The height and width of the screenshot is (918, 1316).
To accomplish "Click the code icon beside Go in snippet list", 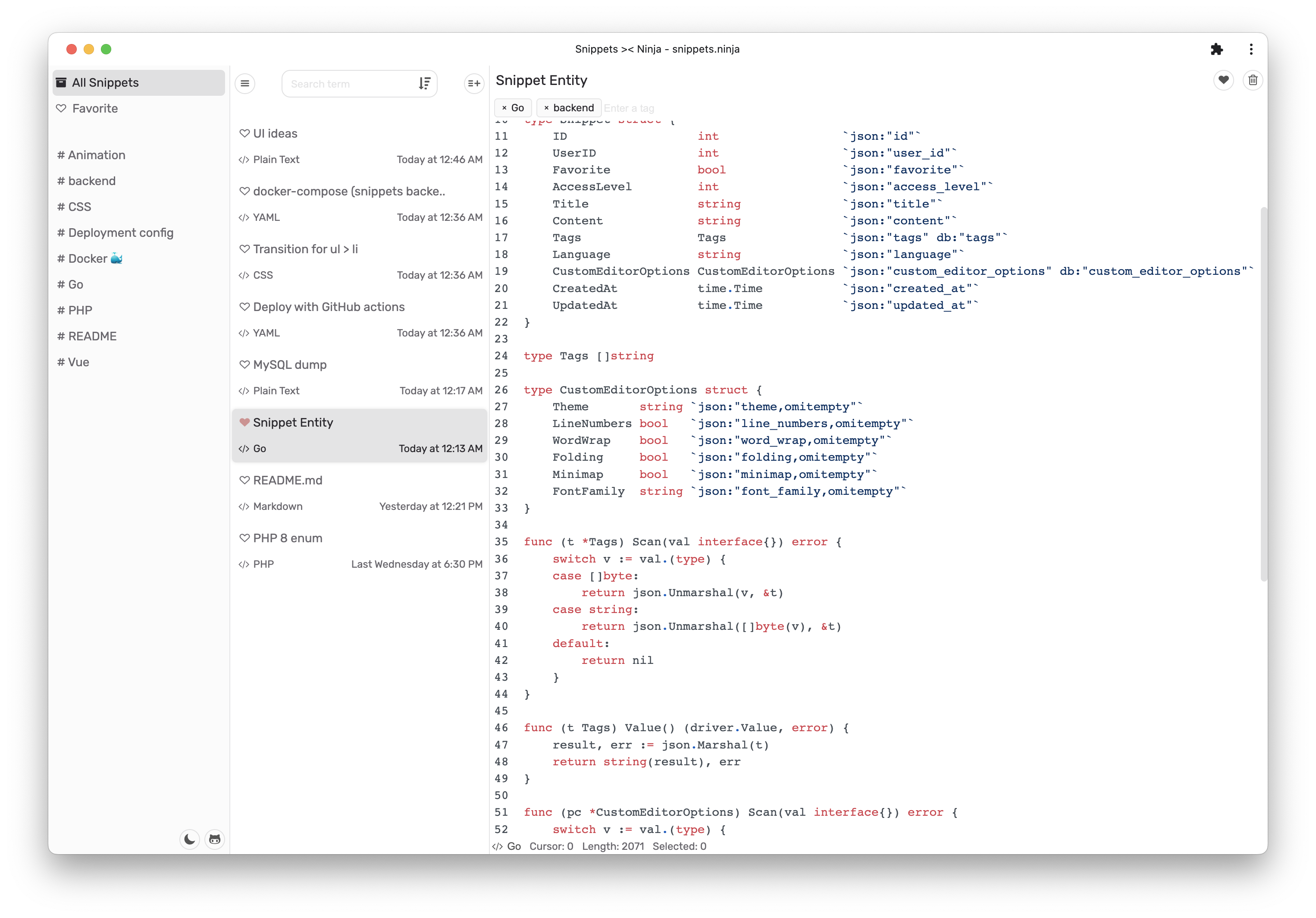I will tap(244, 449).
